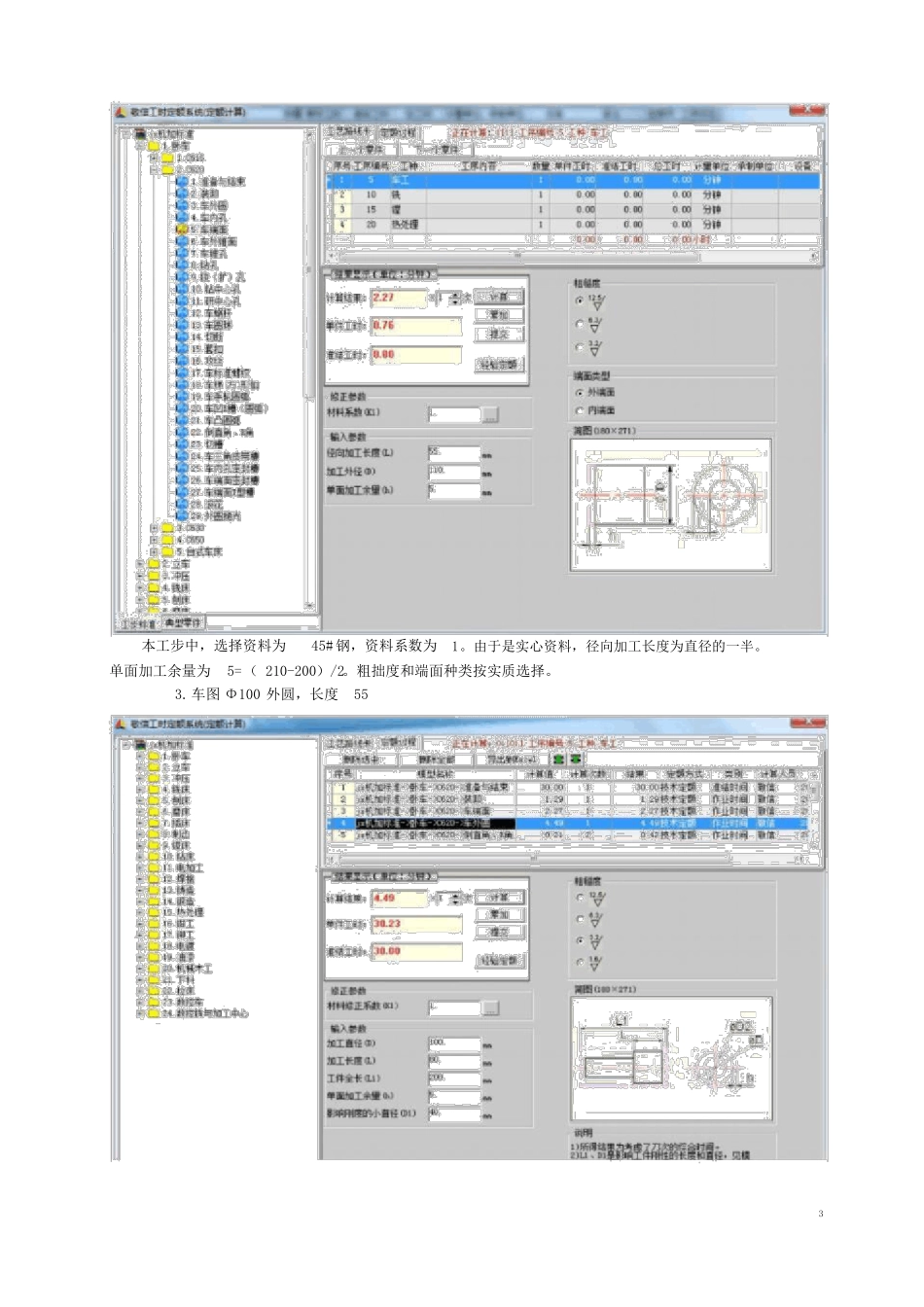Click 粘贴定额 button in lower window
The width and height of the screenshot is (924, 1307).
[x=500, y=961]
